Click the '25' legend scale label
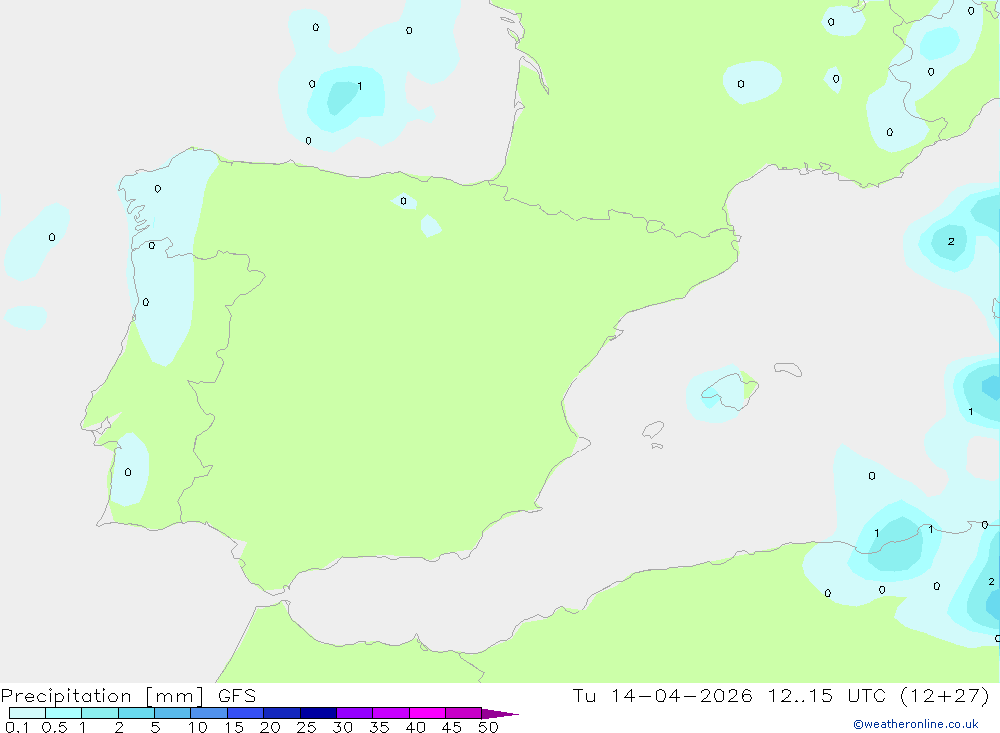 [306, 727]
